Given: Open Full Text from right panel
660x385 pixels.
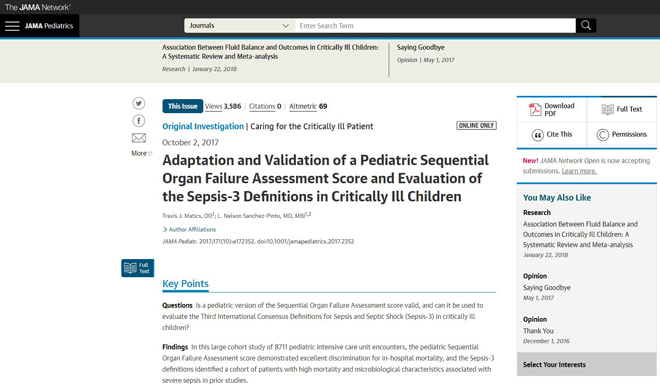Looking at the screenshot, I should (x=622, y=109).
